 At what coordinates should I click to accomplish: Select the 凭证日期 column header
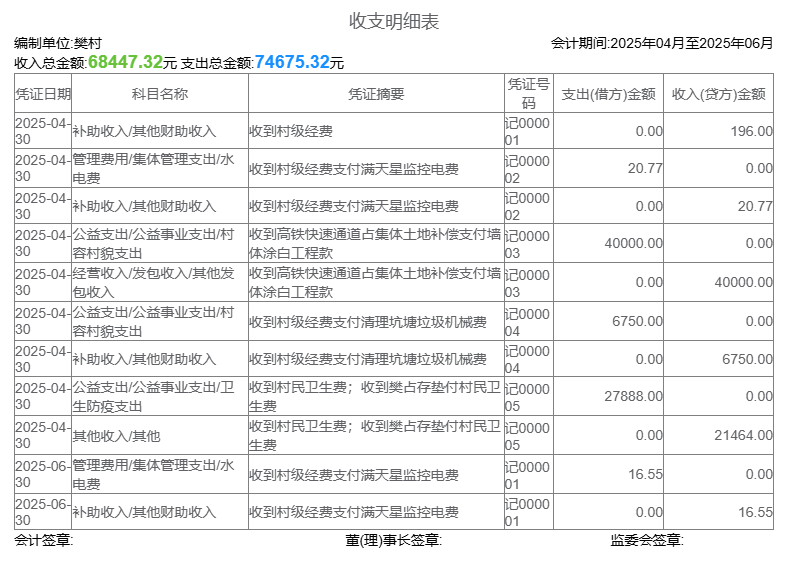pyautogui.click(x=43, y=94)
